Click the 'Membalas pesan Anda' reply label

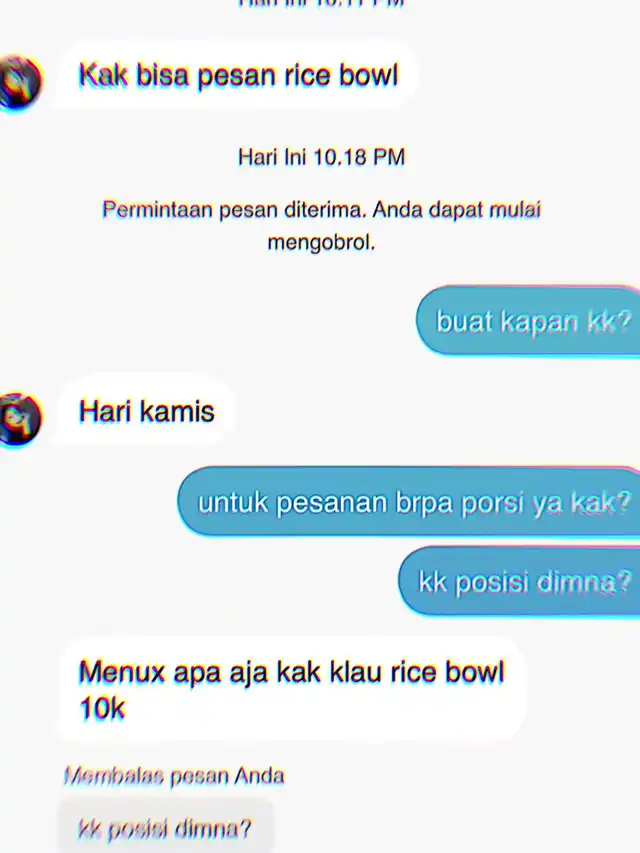(x=174, y=776)
